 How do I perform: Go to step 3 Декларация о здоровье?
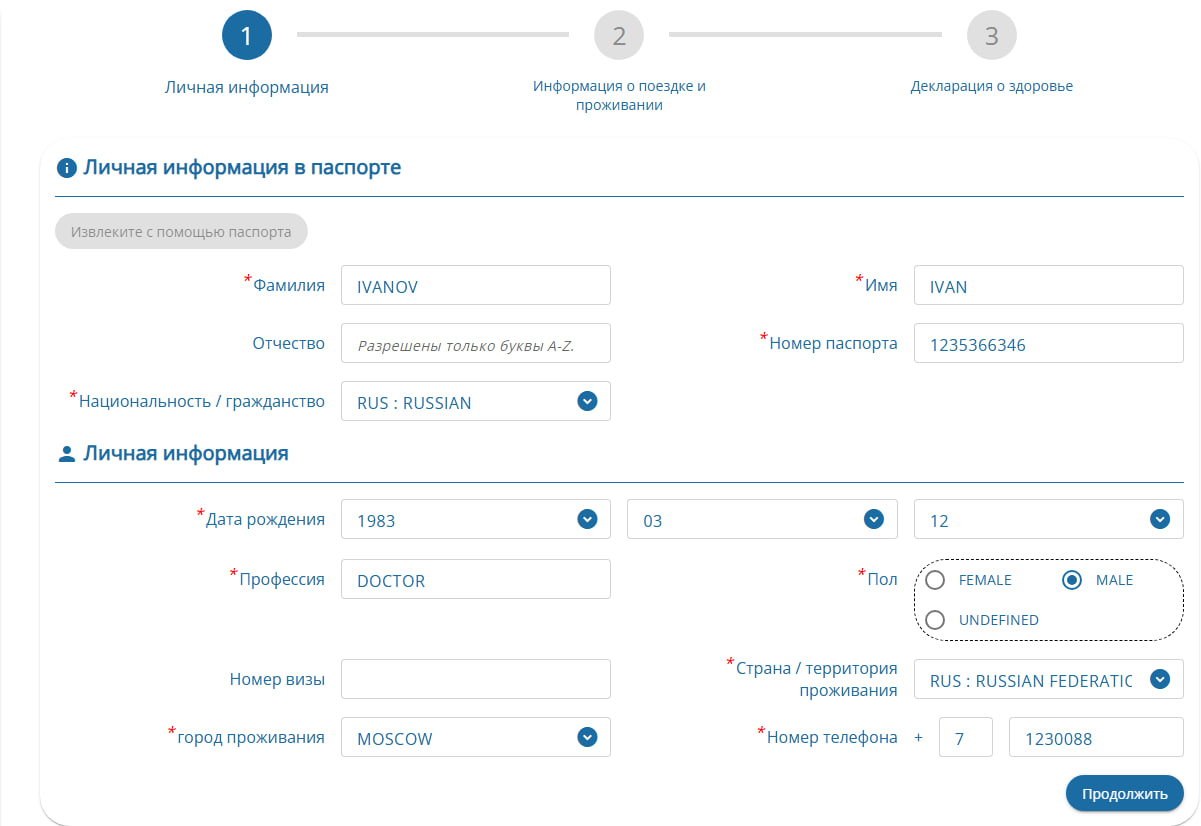[992, 37]
